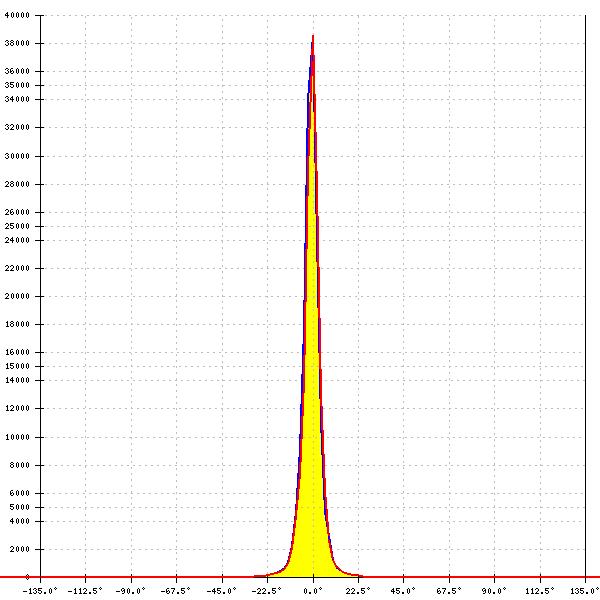This screenshot has height=600, width=600.
Task: Click the 35000 y-axis label
Action: (x=17, y=85)
